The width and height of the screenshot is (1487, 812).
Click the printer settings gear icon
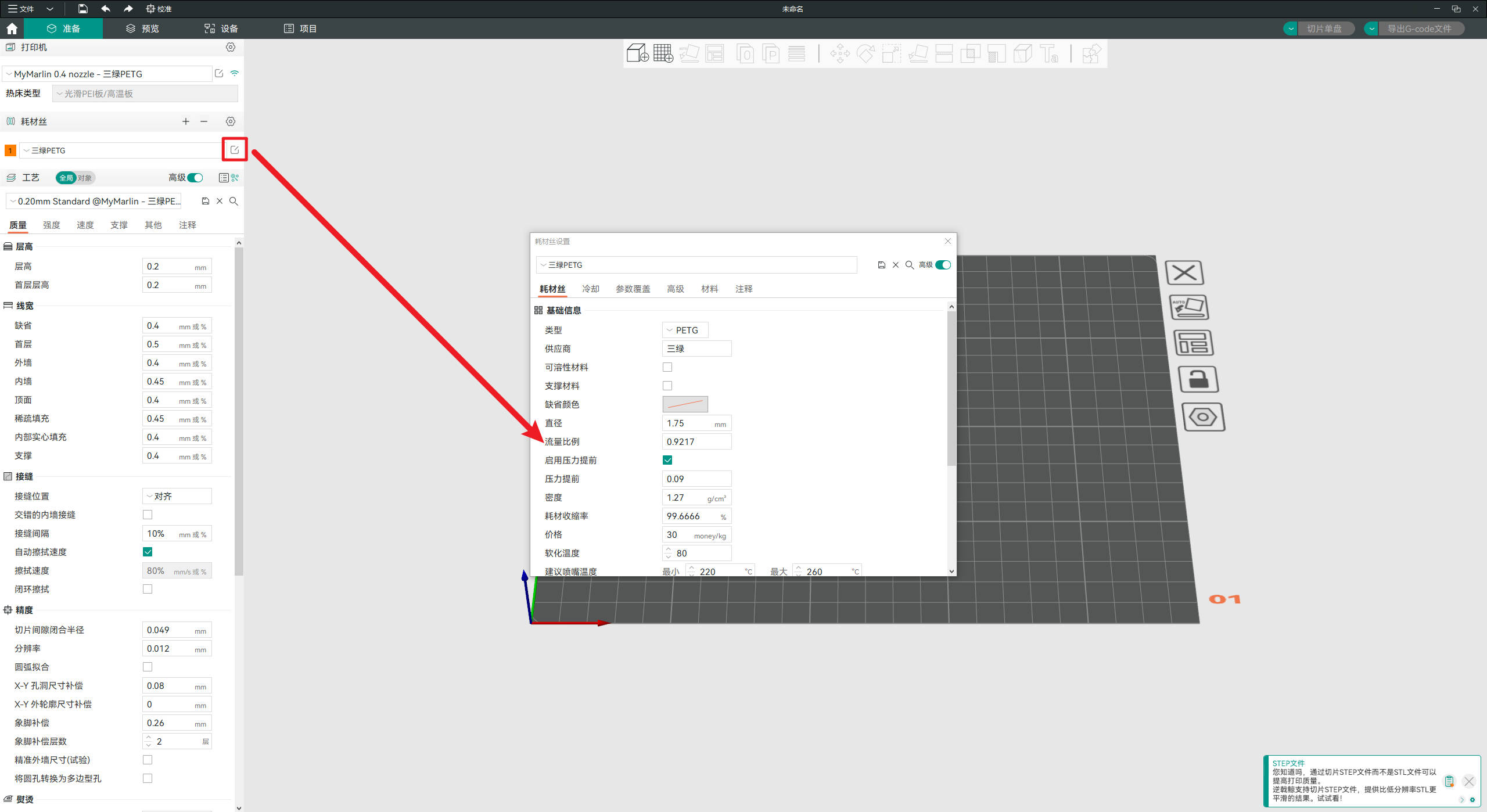pos(231,47)
